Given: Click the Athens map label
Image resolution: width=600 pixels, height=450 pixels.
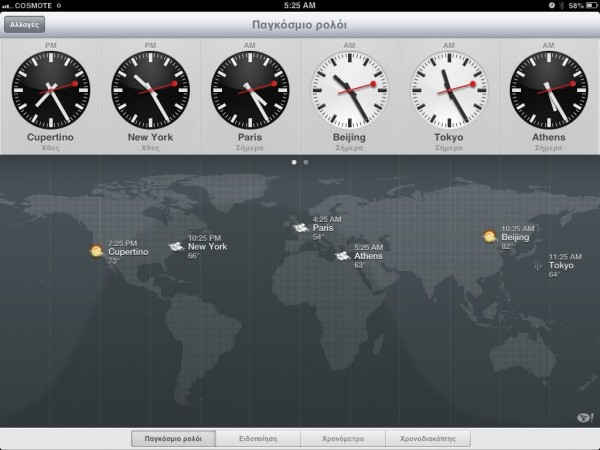Looking at the screenshot, I should [368, 256].
